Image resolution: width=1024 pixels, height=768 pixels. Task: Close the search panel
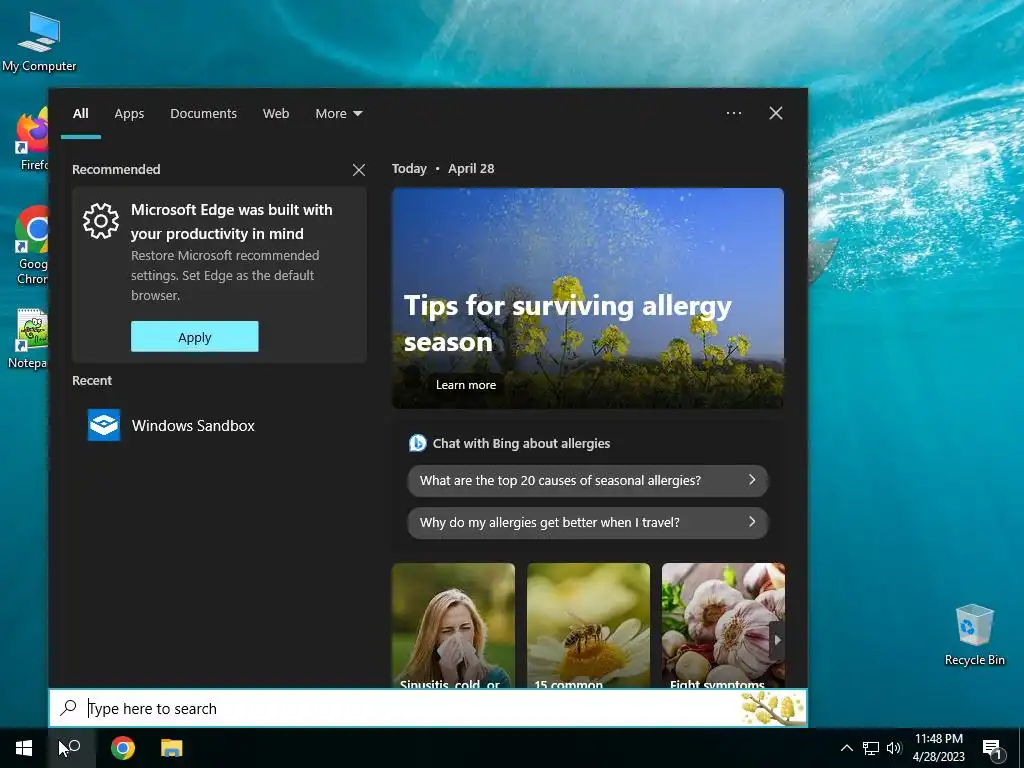[x=776, y=113]
